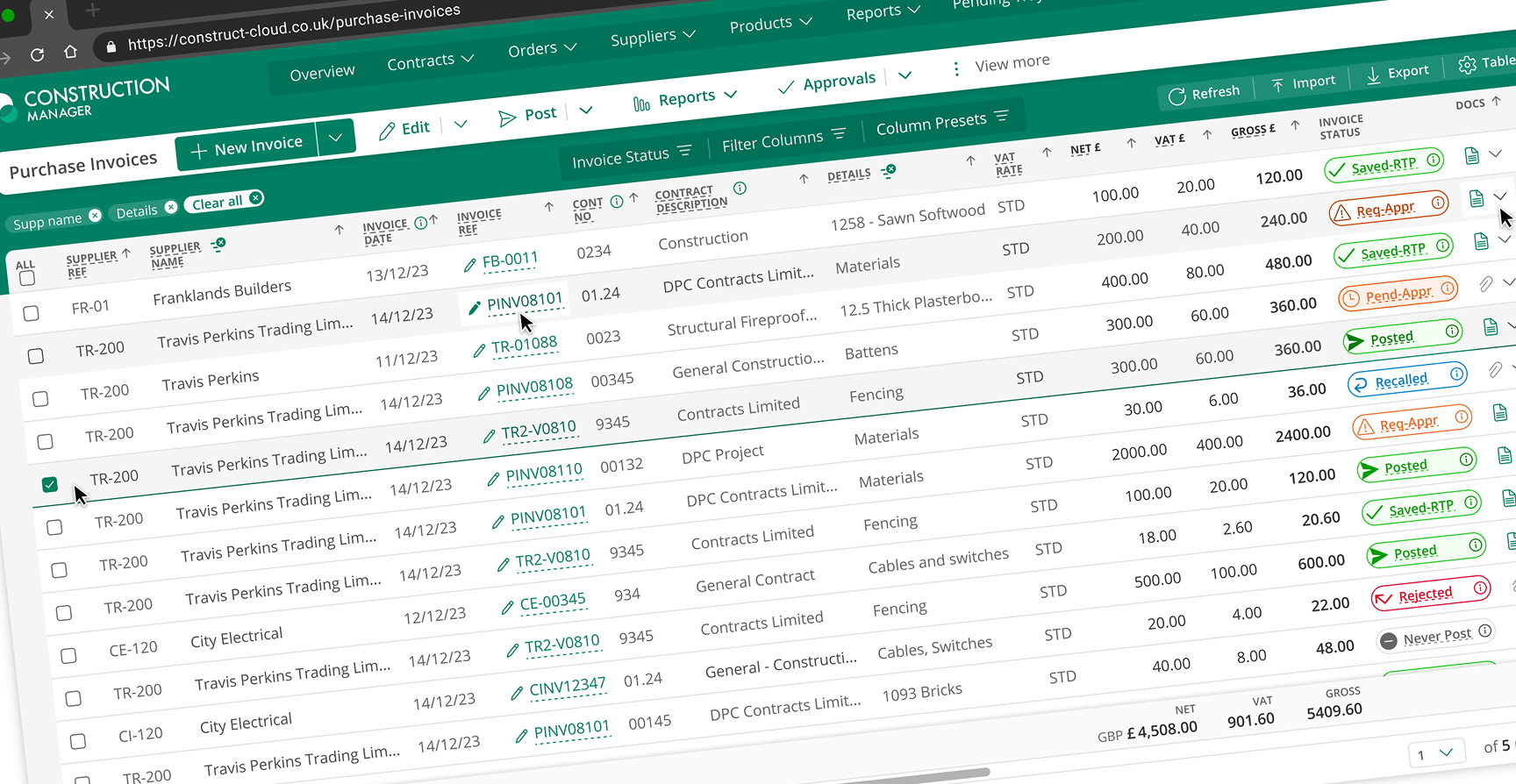Viewport: 1516px width, 784px height.
Task: Tick the checkbox for the CE-120 row
Action: click(x=68, y=655)
